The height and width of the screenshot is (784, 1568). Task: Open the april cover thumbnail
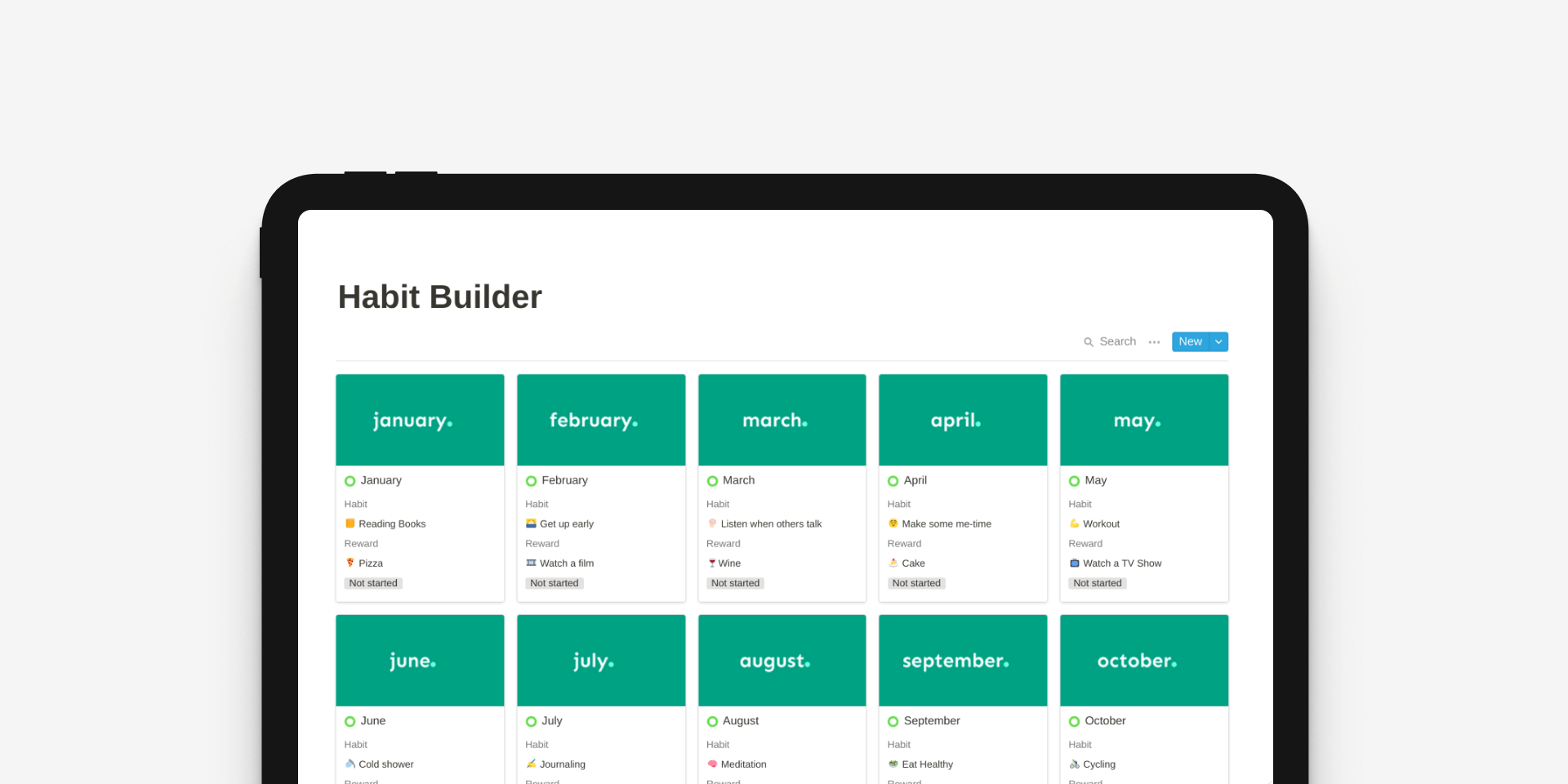pos(963,420)
